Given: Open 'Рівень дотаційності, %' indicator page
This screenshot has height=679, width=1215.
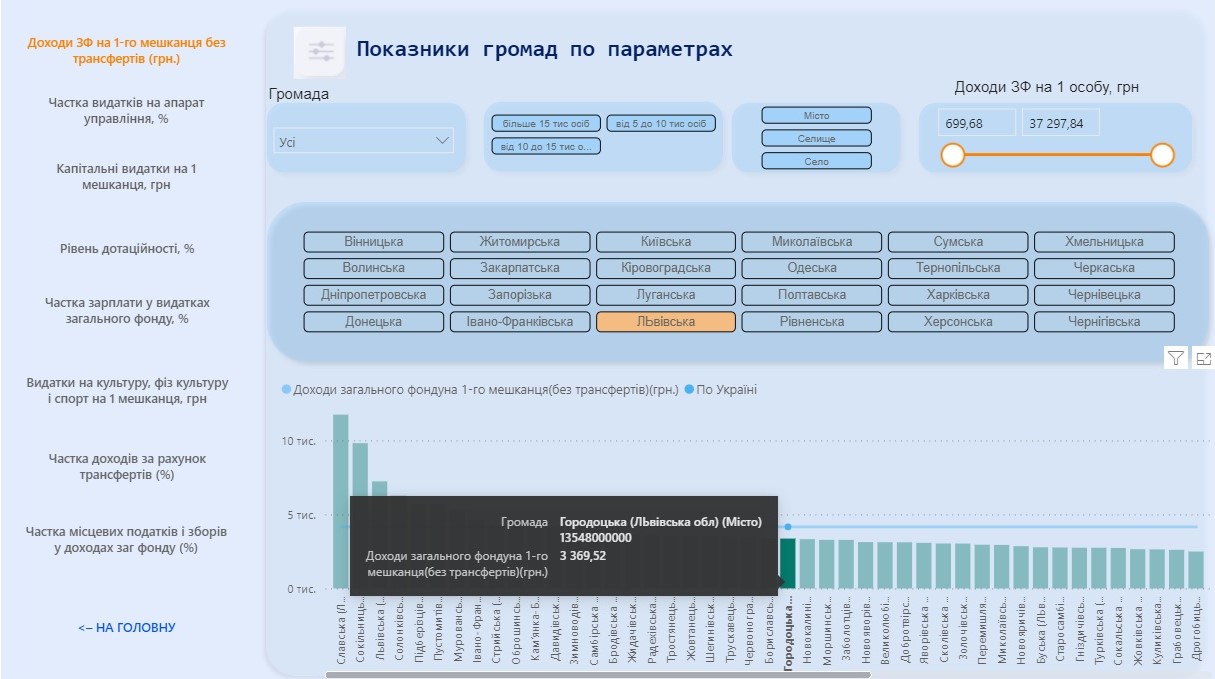Looking at the screenshot, I should point(127,249).
